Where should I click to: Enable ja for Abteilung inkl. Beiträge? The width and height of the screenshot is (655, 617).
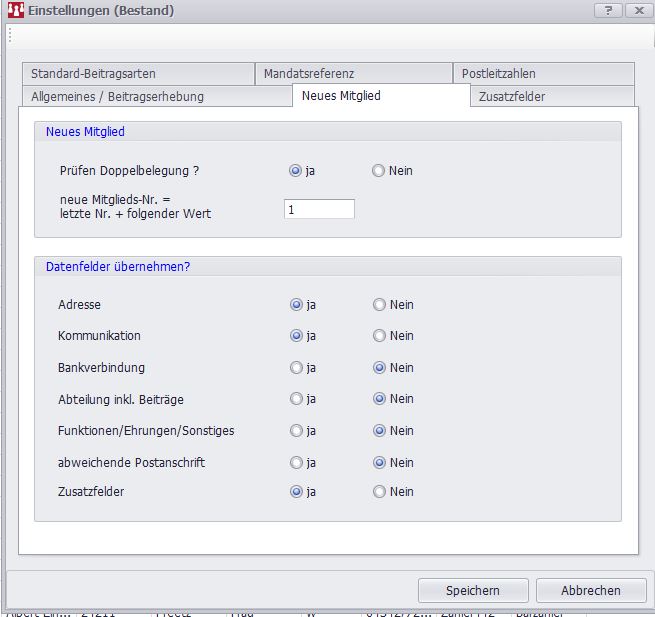(x=296, y=399)
